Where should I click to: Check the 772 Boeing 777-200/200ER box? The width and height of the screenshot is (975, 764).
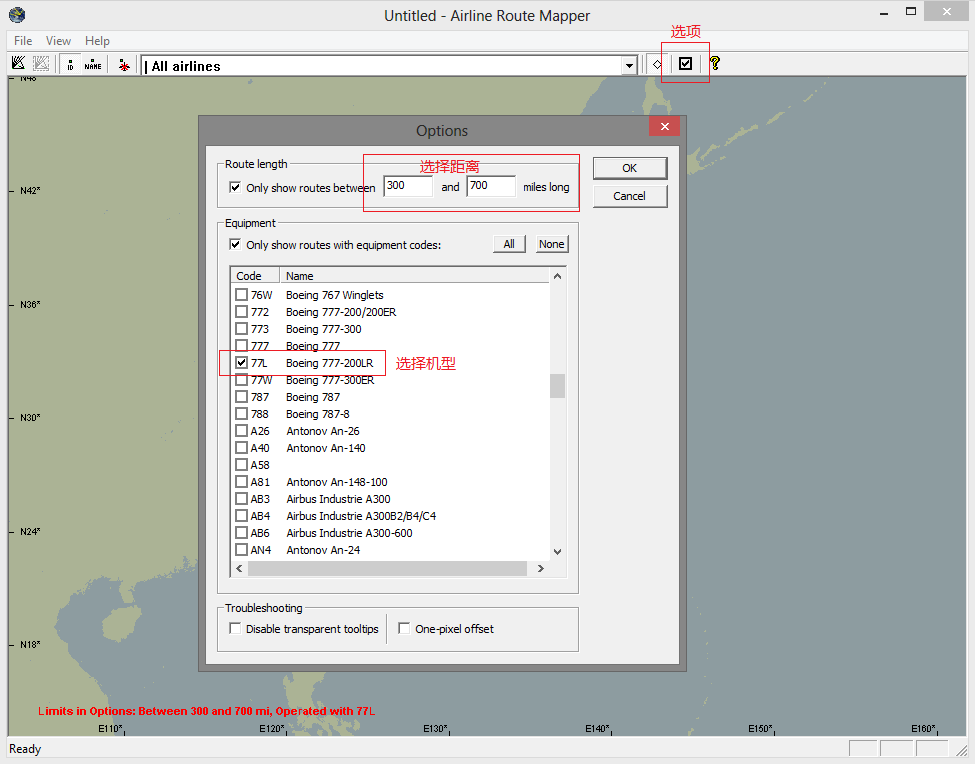[x=241, y=311]
